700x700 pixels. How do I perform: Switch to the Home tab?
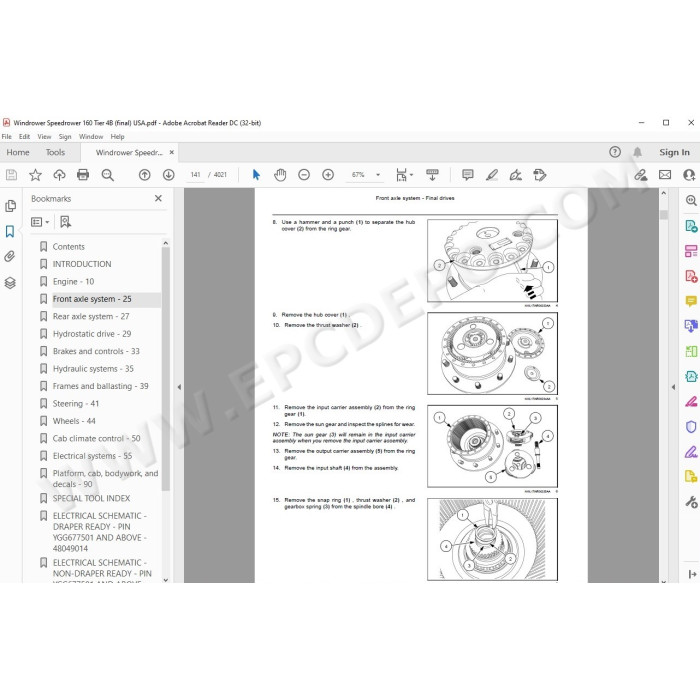coord(18,152)
